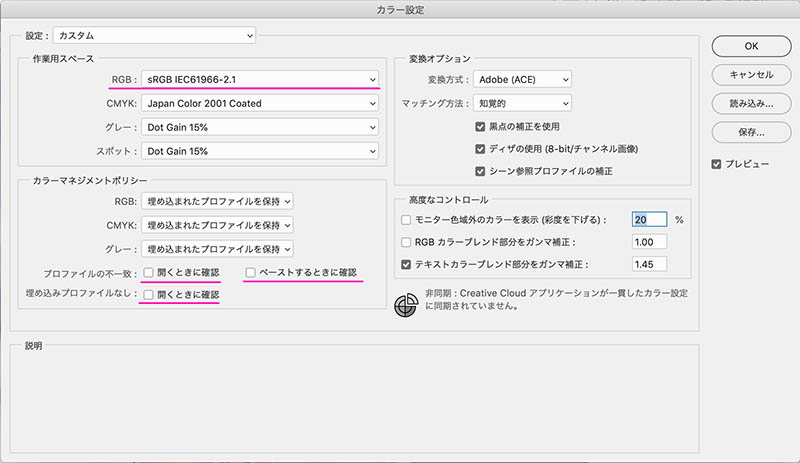This screenshot has width=800, height=463.
Task: Click the カラー設定 dialog title
Action: pyautogui.click(x=400, y=10)
